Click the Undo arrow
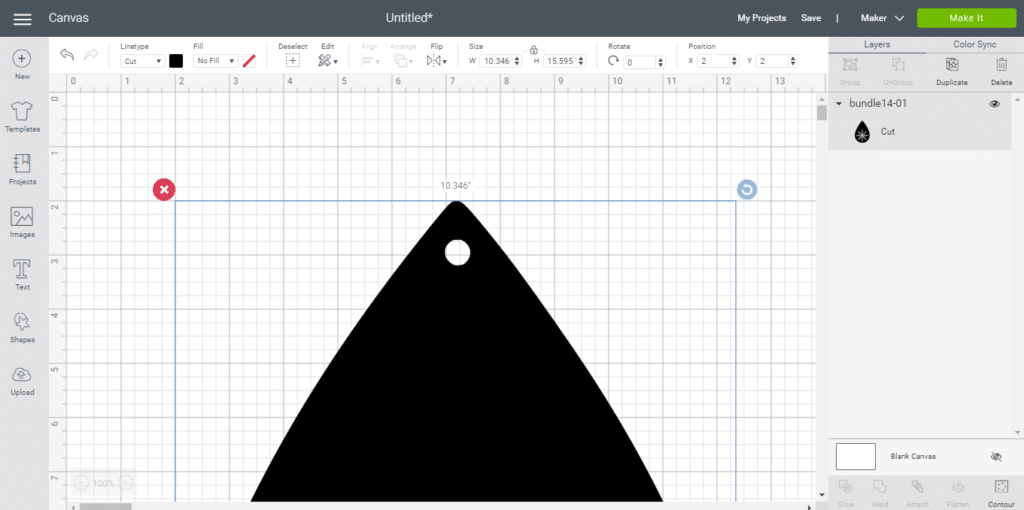This screenshot has width=1024, height=510. [x=67, y=55]
